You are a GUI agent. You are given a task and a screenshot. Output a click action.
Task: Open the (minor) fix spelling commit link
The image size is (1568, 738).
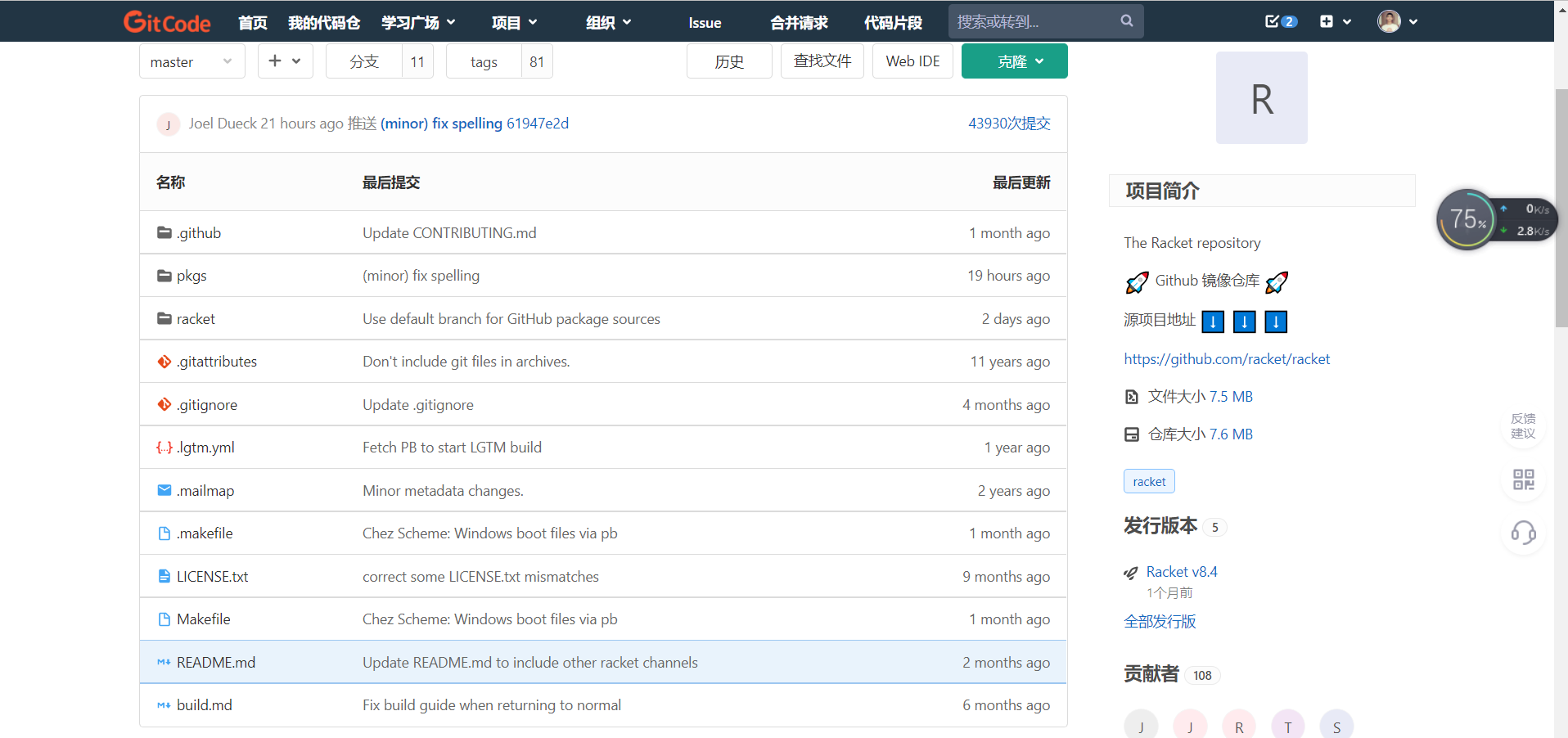pos(441,124)
